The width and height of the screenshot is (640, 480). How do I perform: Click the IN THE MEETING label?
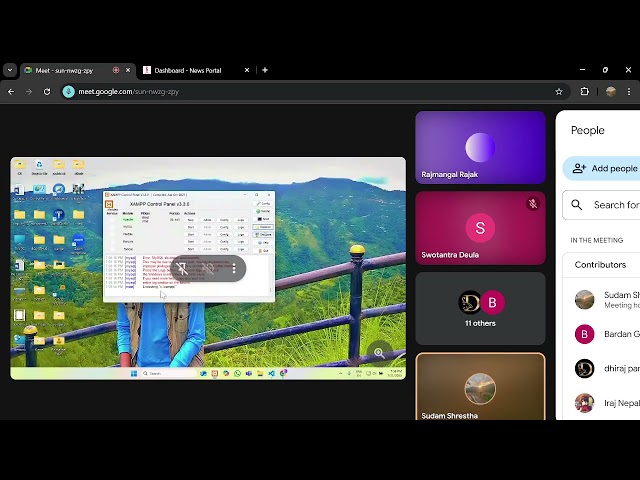point(597,240)
